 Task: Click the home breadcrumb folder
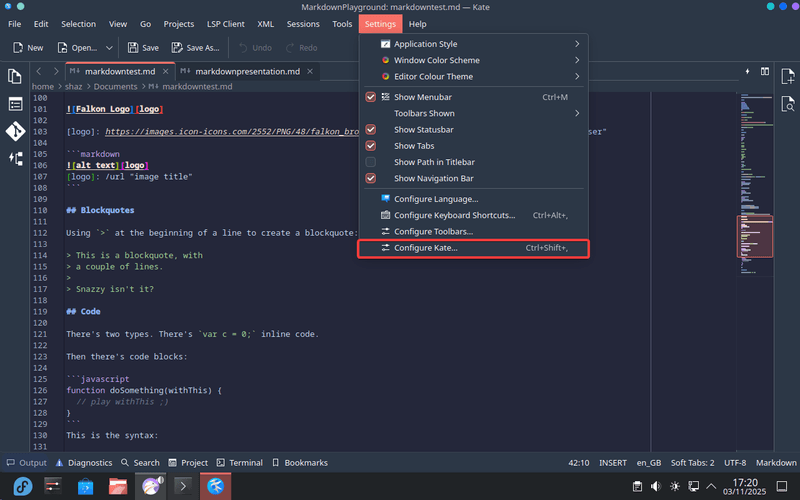pos(43,87)
